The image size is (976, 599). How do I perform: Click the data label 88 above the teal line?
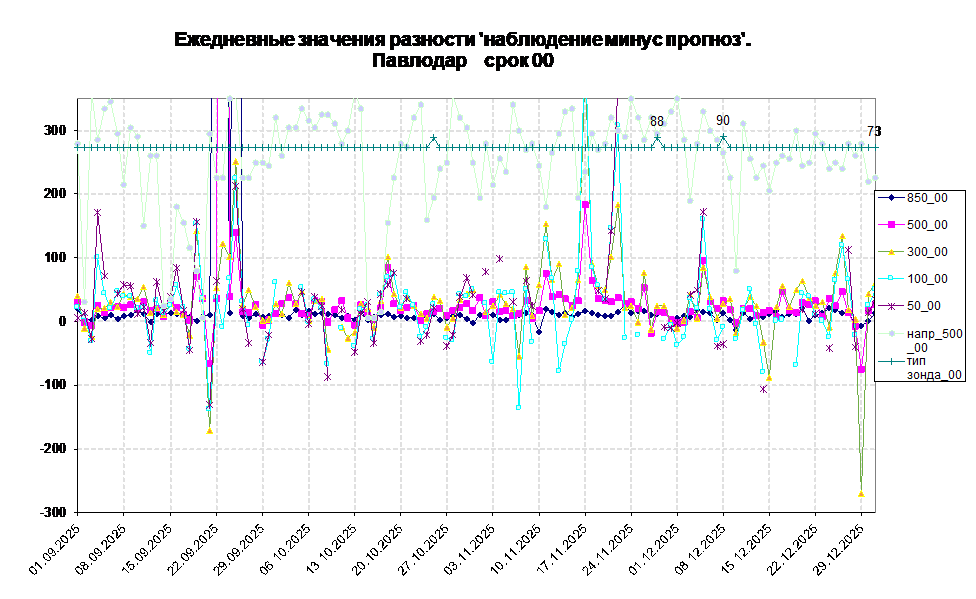(x=657, y=122)
